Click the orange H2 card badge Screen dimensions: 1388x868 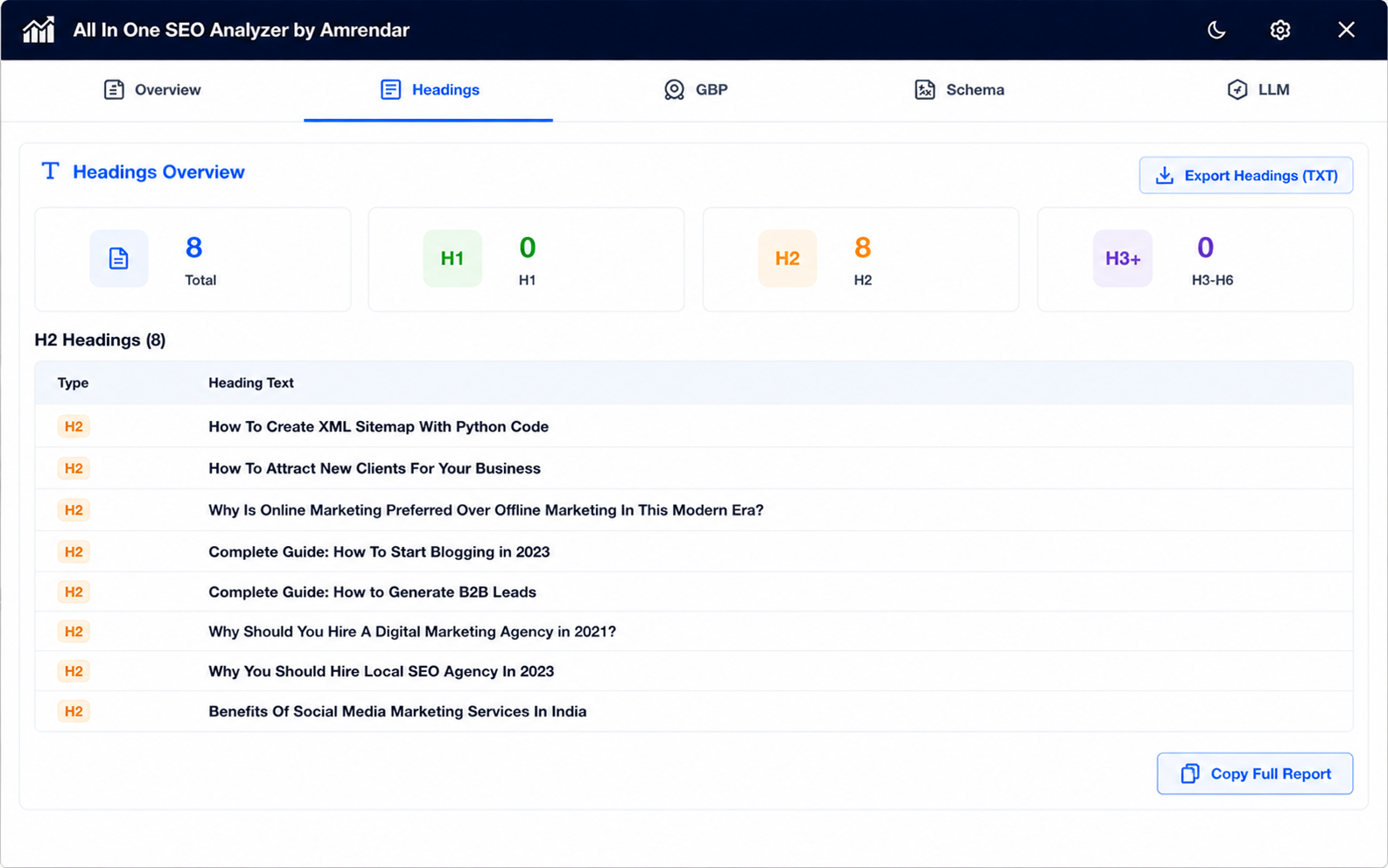[788, 258]
